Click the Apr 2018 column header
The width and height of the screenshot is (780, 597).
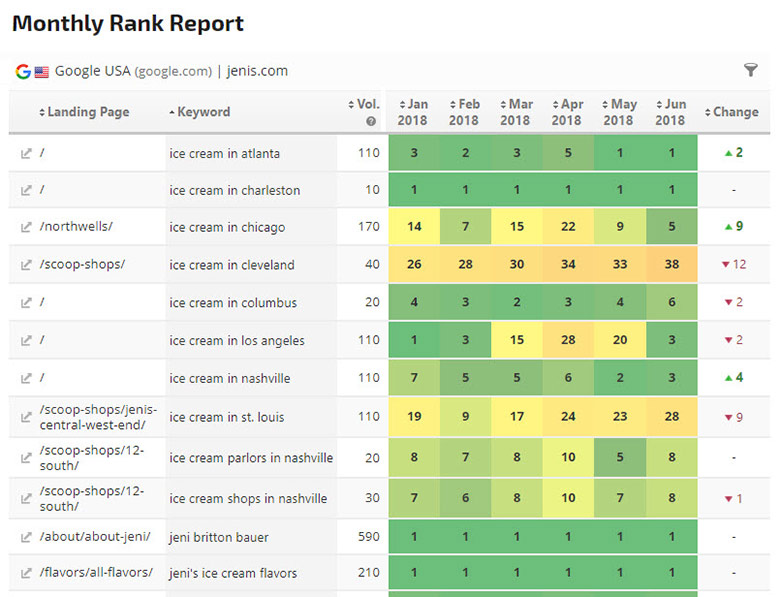pyautogui.click(x=567, y=112)
